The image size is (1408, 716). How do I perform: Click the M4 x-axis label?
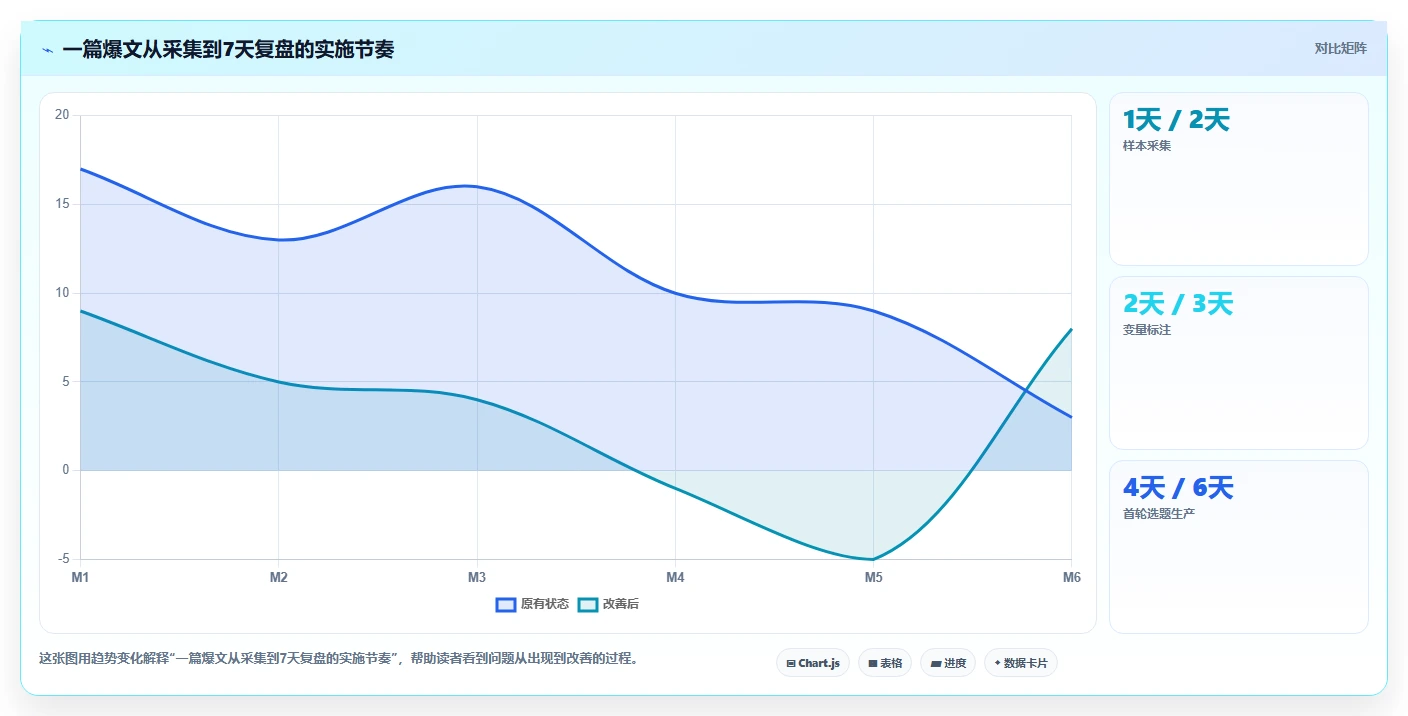tap(675, 577)
